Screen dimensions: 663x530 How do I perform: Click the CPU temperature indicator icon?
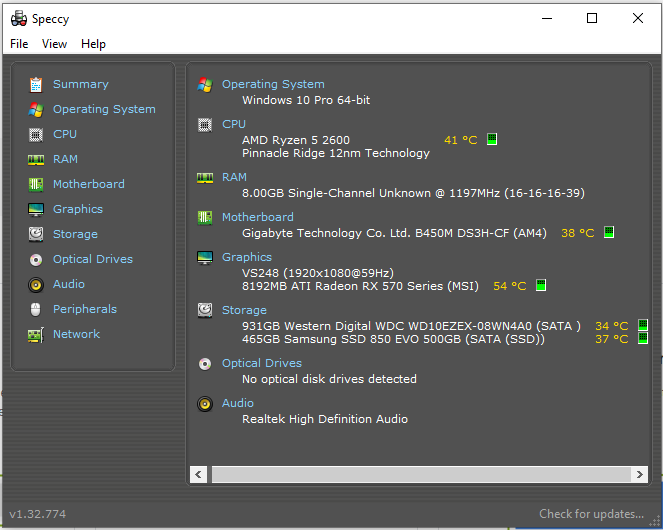point(492,139)
